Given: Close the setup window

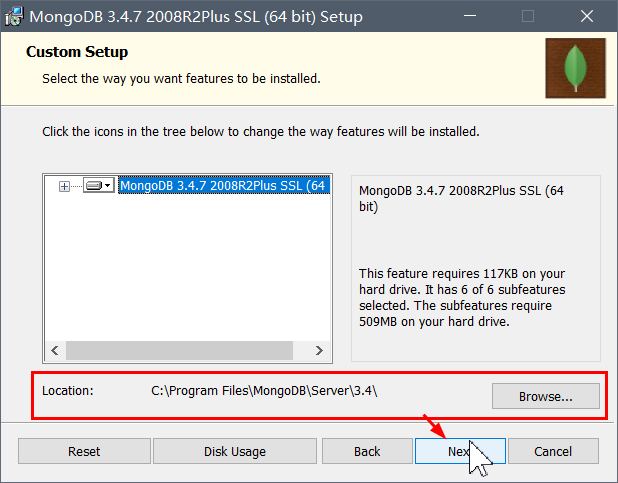Looking at the screenshot, I should coord(587,16).
